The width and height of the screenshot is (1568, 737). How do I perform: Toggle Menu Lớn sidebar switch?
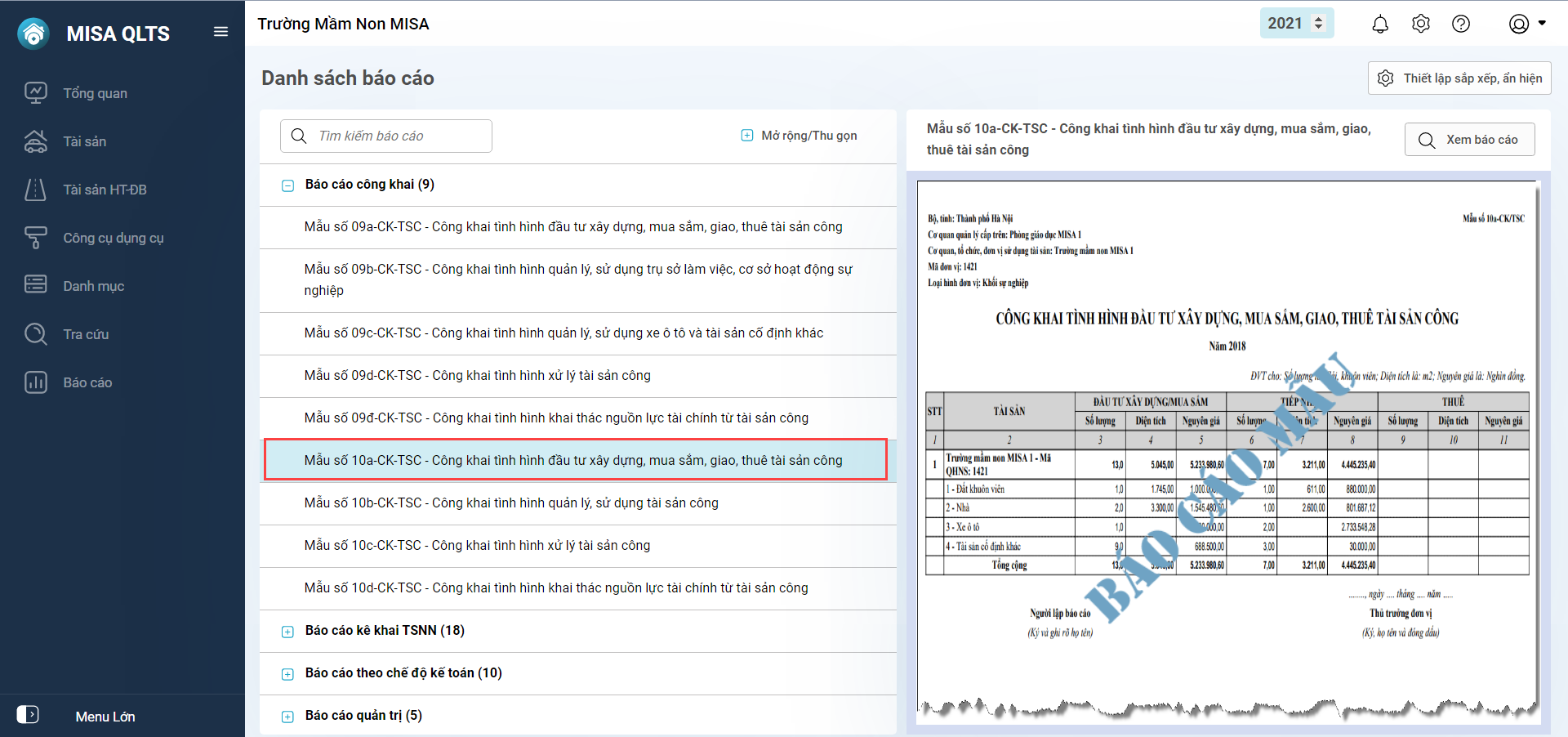28,715
